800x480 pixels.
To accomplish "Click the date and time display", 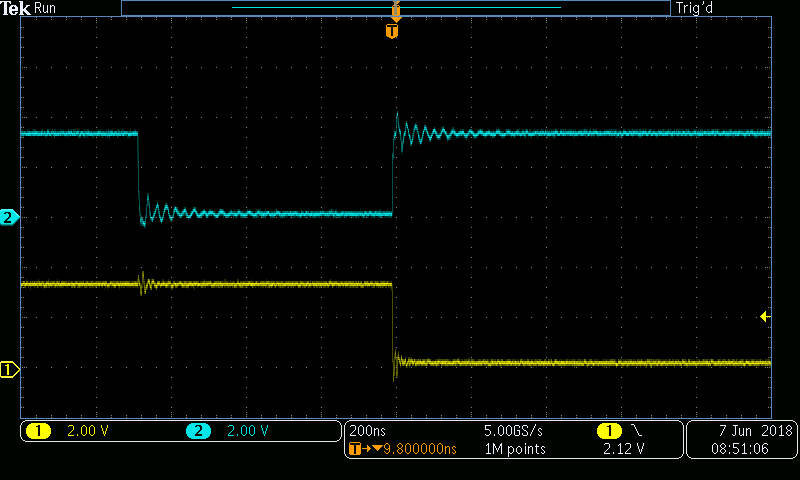I will [x=741, y=440].
